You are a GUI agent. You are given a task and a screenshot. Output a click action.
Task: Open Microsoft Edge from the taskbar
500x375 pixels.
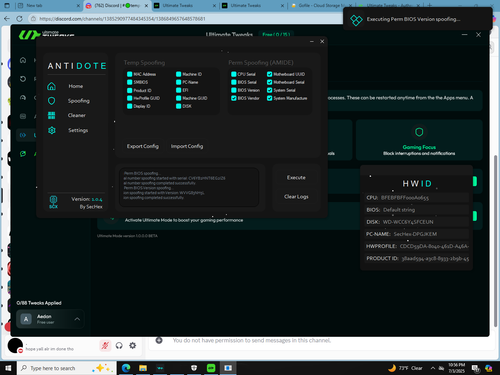click(x=126, y=368)
